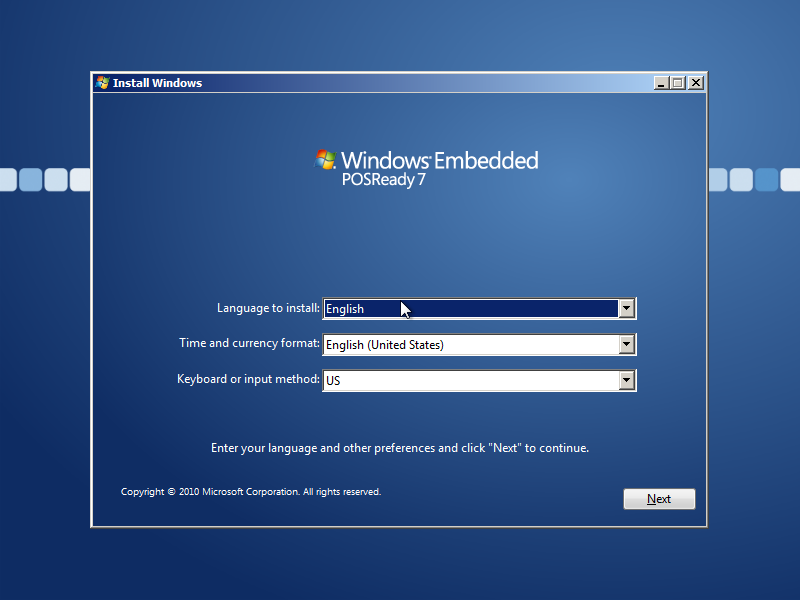Click the 'Time and currency format:' label
The height and width of the screenshot is (600, 800).
(x=249, y=343)
